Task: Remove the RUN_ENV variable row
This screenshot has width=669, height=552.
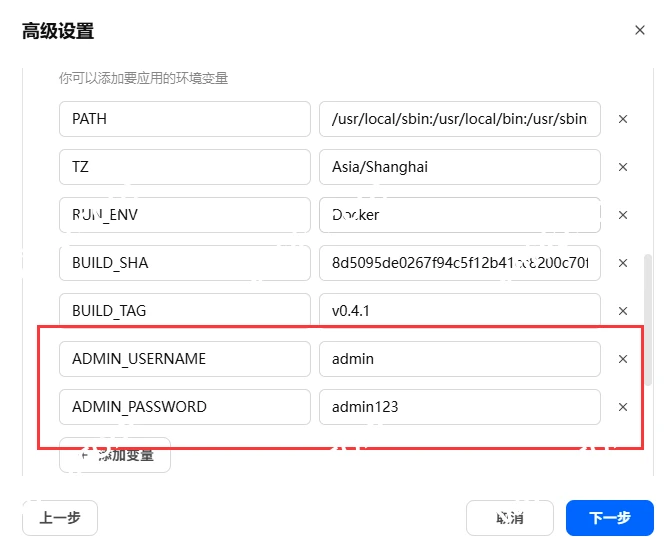Action: [622, 215]
